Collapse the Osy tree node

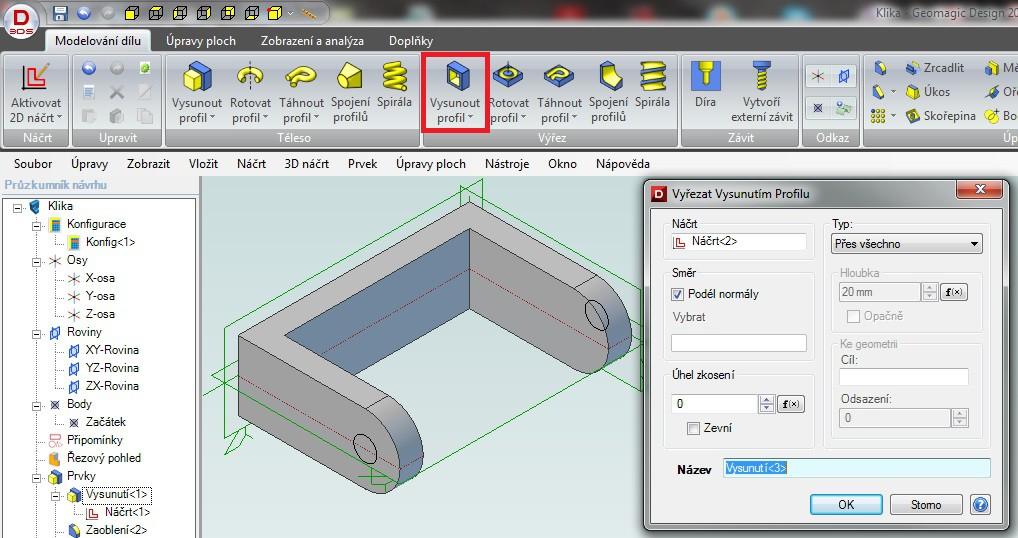[x=36, y=262]
